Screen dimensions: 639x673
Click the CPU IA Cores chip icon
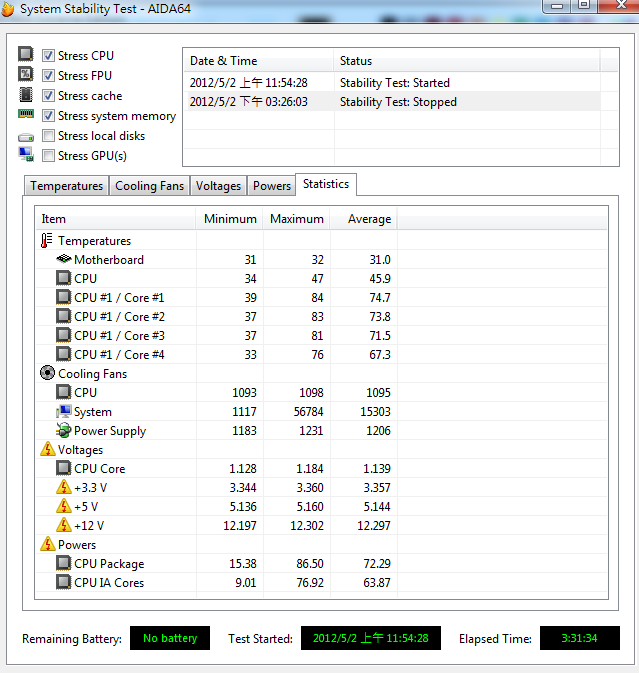tap(64, 582)
